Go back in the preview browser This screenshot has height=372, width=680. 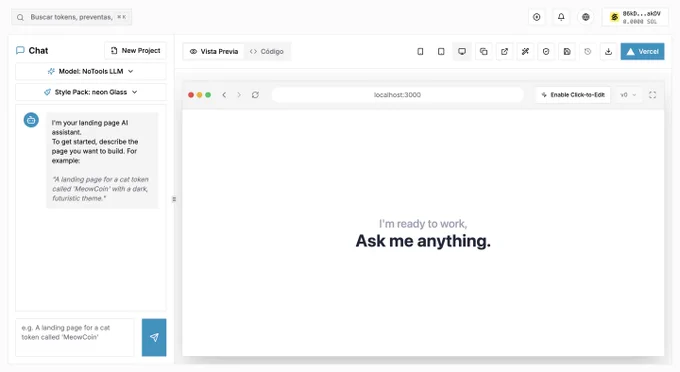click(x=224, y=95)
